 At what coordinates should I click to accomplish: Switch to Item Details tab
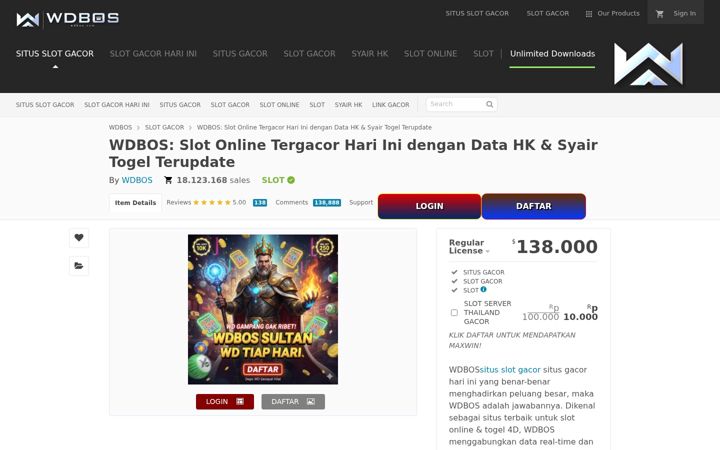(x=135, y=202)
